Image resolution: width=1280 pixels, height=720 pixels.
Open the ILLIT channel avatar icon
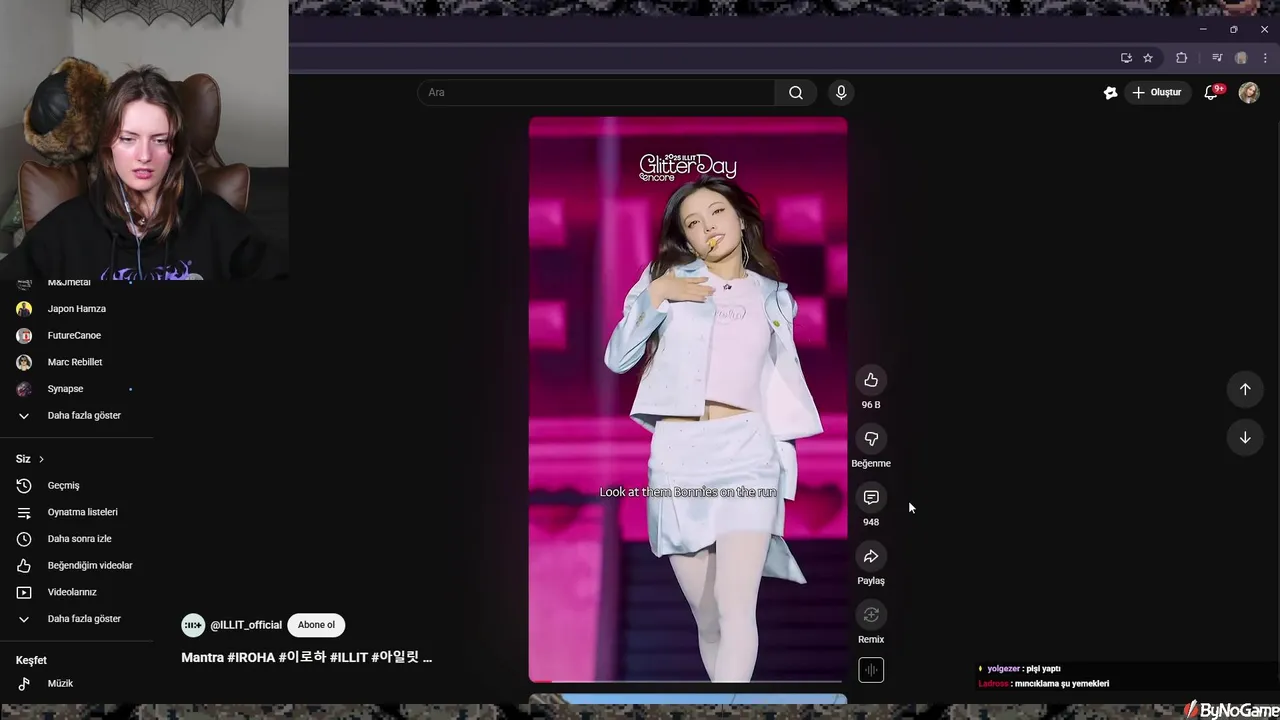(193, 625)
